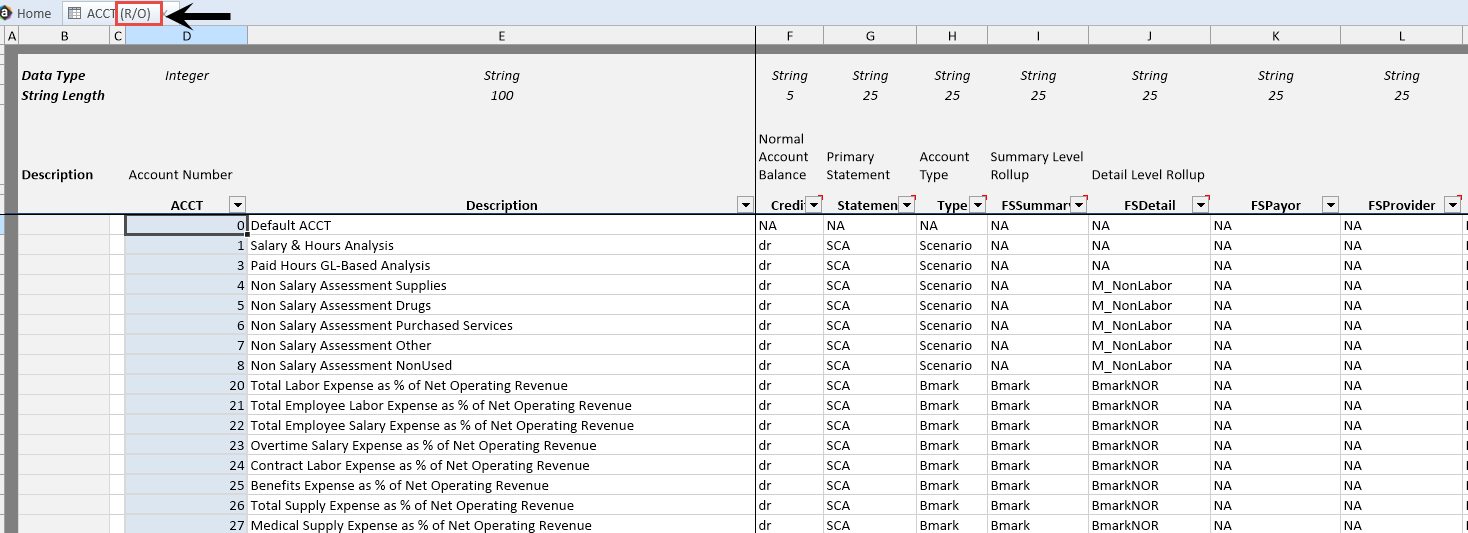Screen dimensions: 1468x533
Task: Open the FSProvider column filter dropdown
Action: point(1453,205)
